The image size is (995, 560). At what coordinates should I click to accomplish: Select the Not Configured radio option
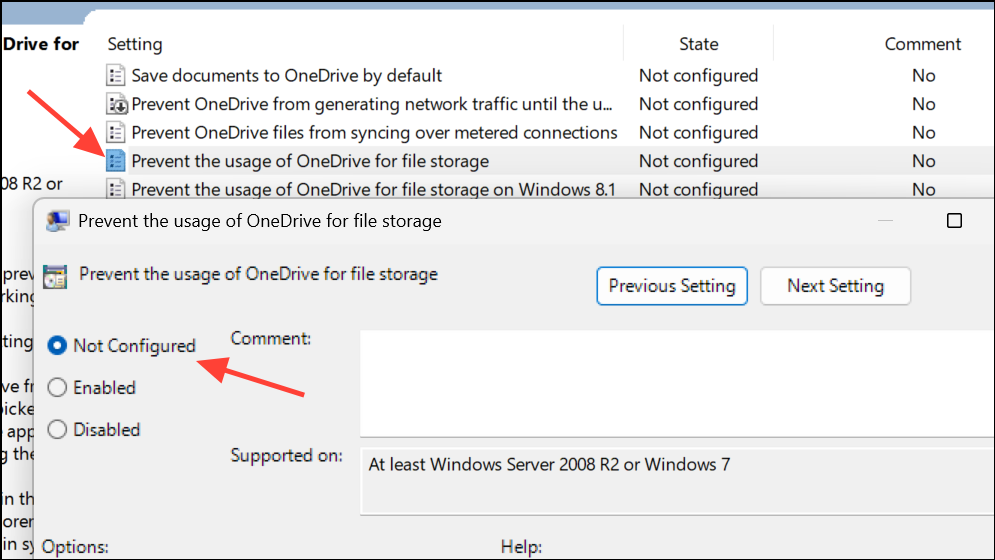[x=57, y=345]
